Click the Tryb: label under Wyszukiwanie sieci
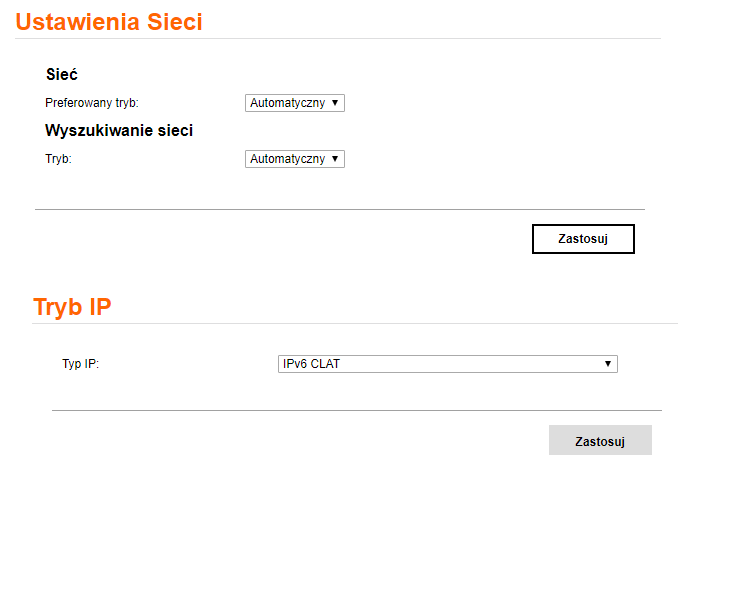The height and width of the screenshot is (598, 754). [59, 159]
